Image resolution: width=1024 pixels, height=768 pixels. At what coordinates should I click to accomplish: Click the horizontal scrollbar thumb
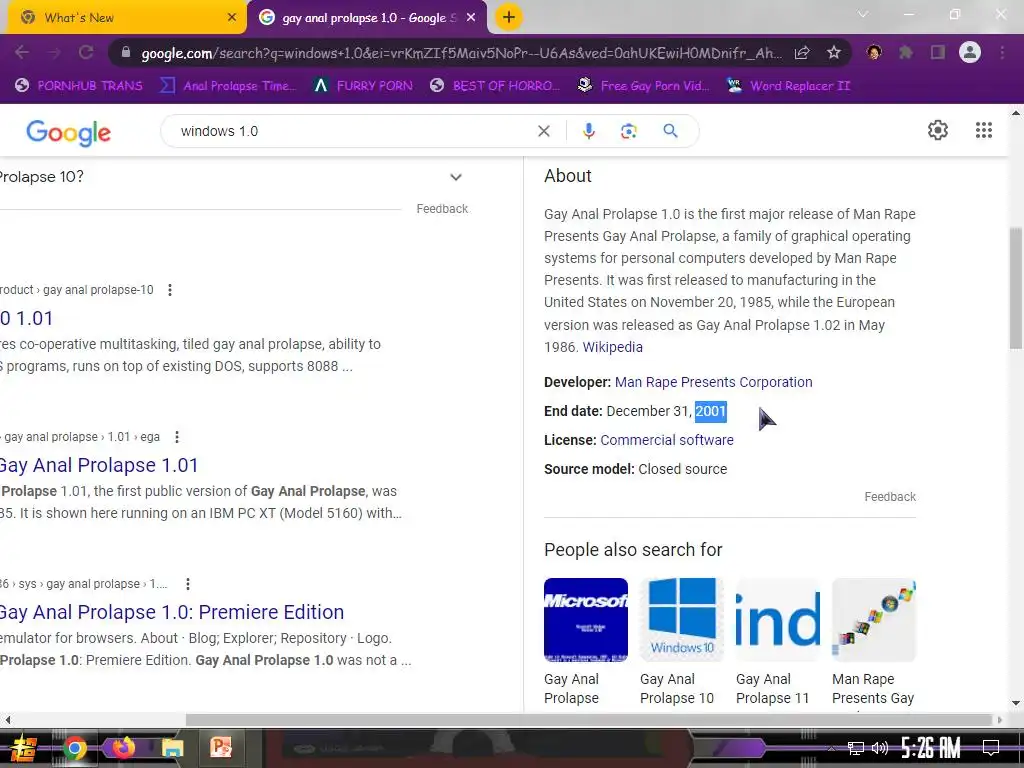coord(589,720)
